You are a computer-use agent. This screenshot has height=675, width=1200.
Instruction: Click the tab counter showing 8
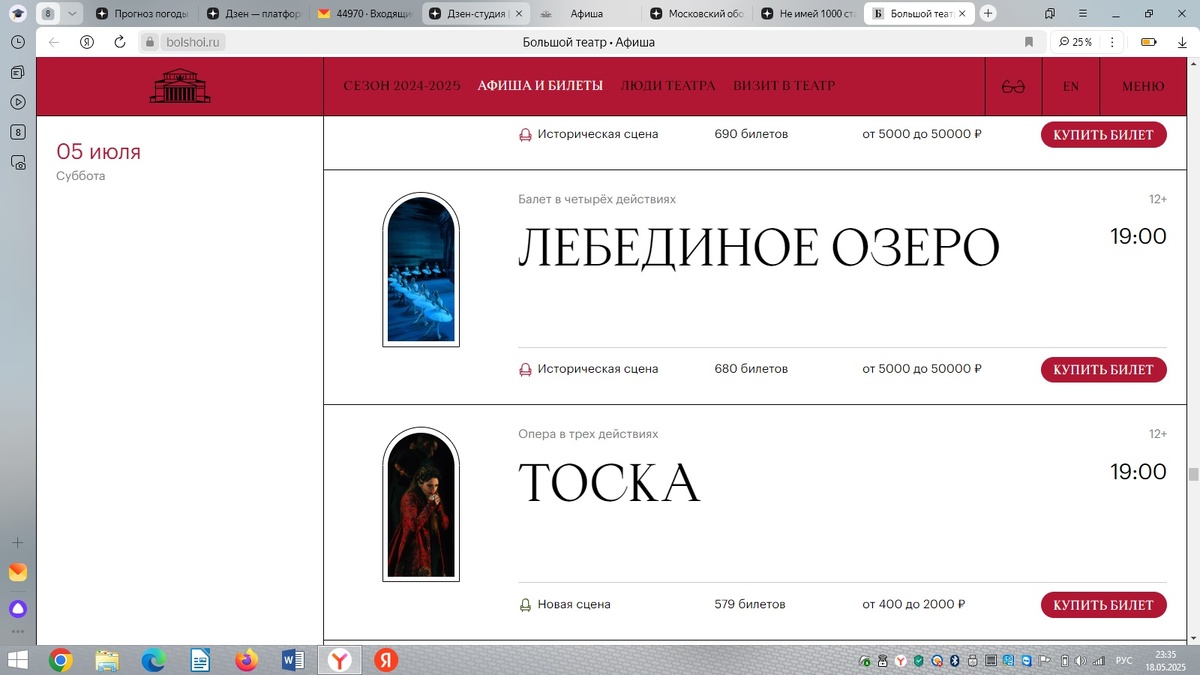(48, 14)
